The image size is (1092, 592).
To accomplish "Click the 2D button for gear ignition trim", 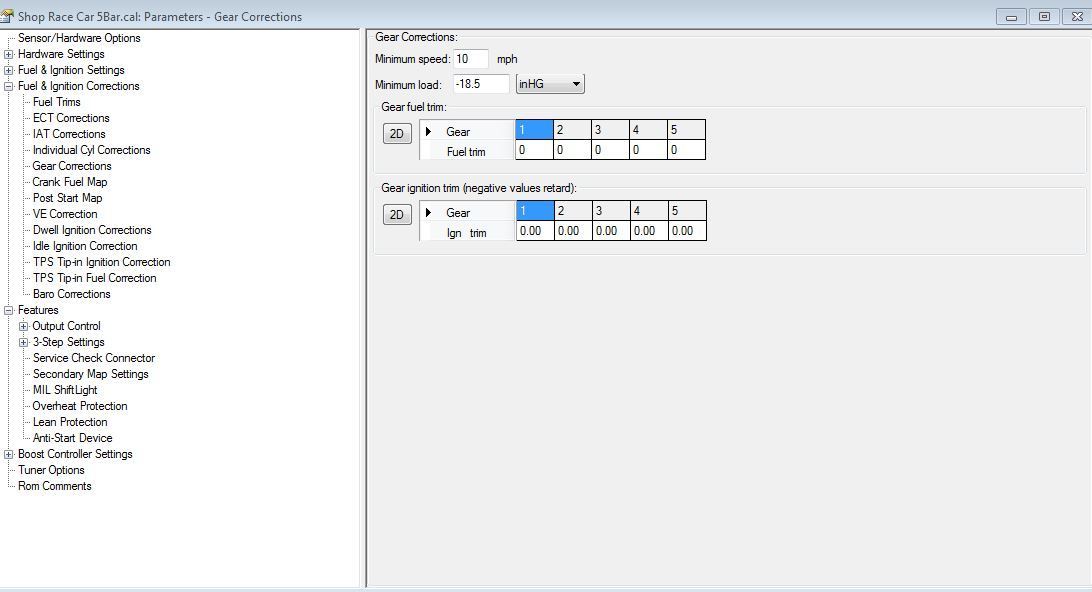I will pos(397,214).
